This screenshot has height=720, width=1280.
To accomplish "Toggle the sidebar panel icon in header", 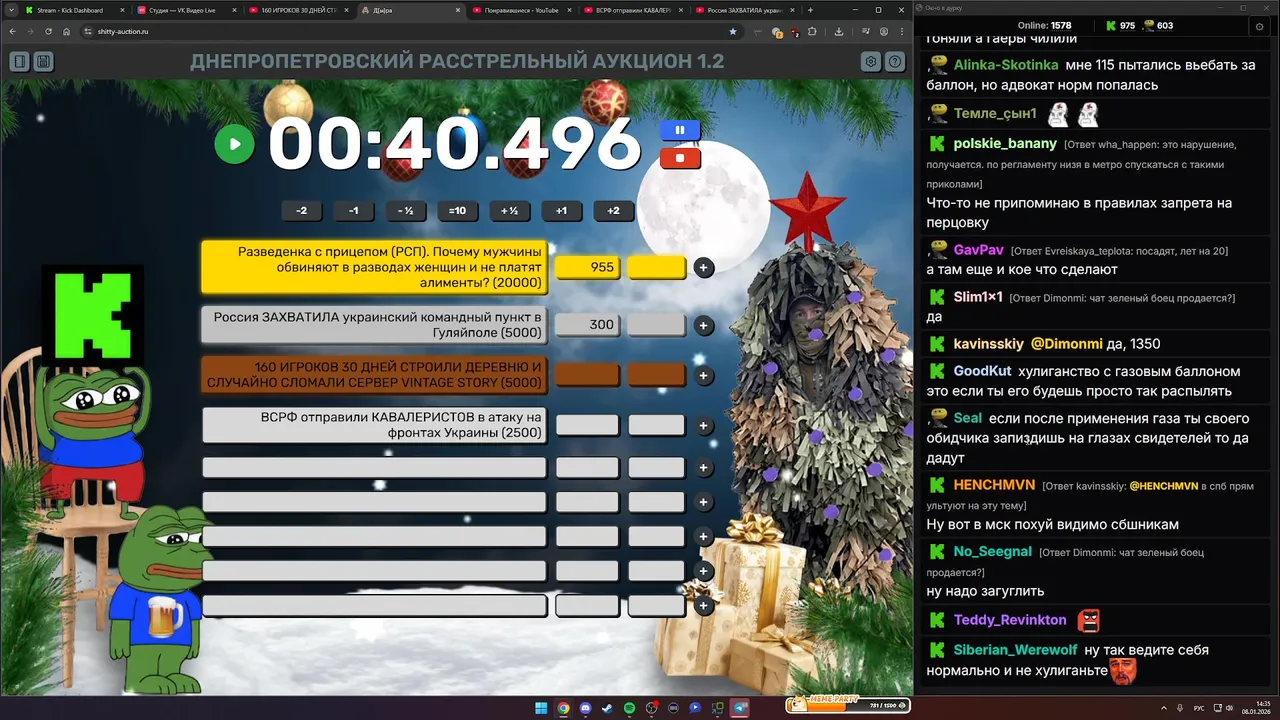I will point(19,62).
